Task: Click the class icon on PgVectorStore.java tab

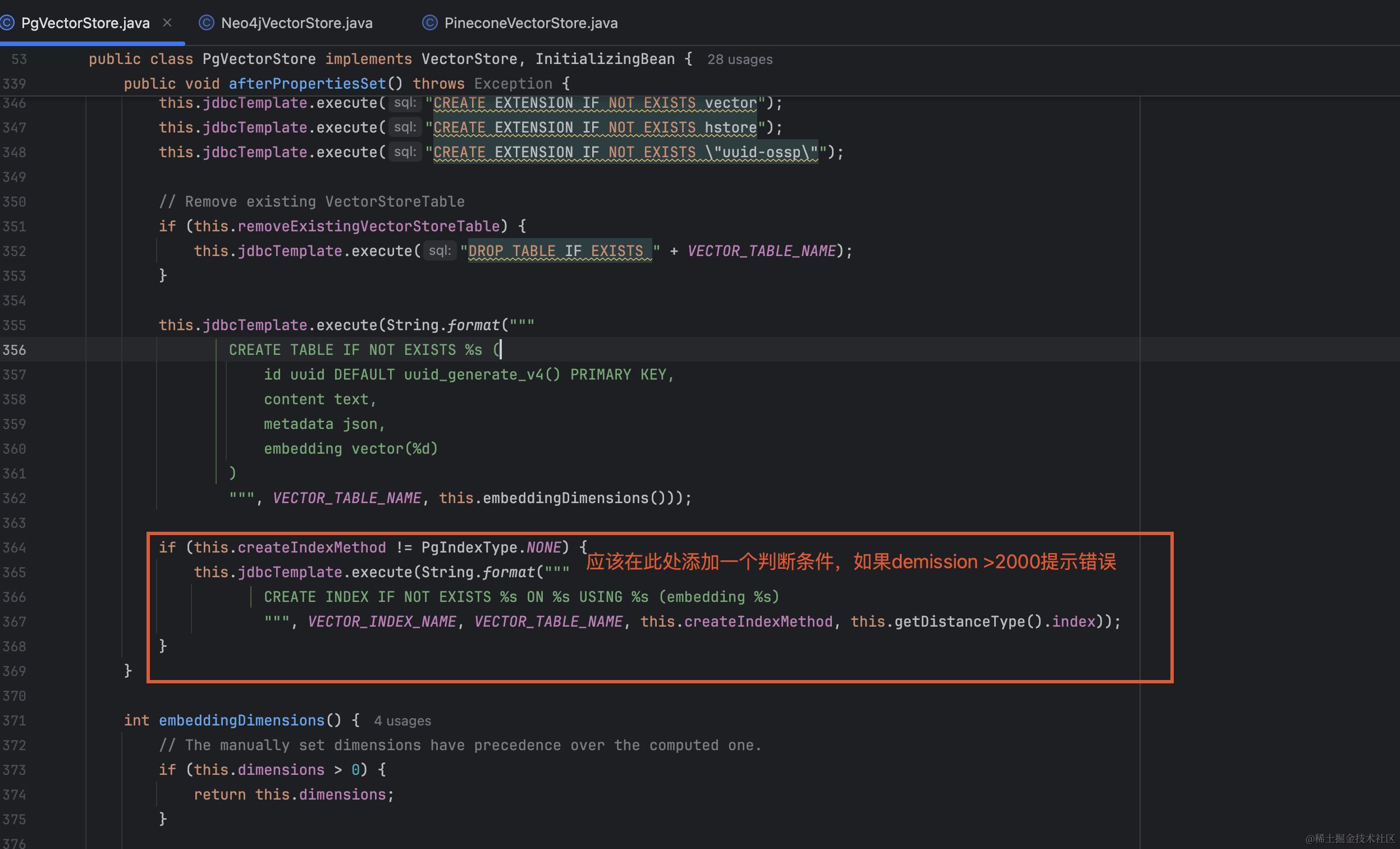Action: (8, 22)
